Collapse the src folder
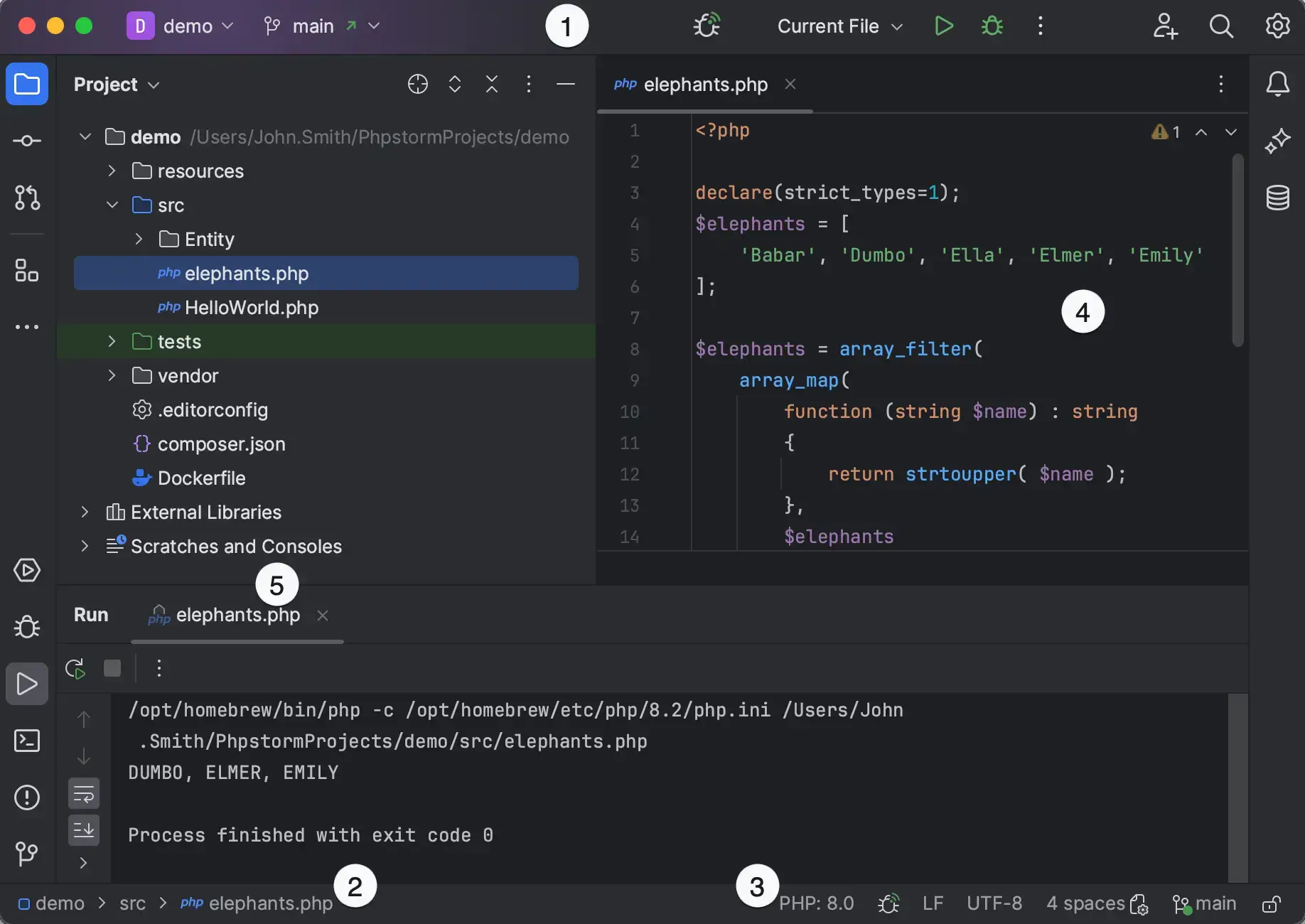 click(x=112, y=205)
